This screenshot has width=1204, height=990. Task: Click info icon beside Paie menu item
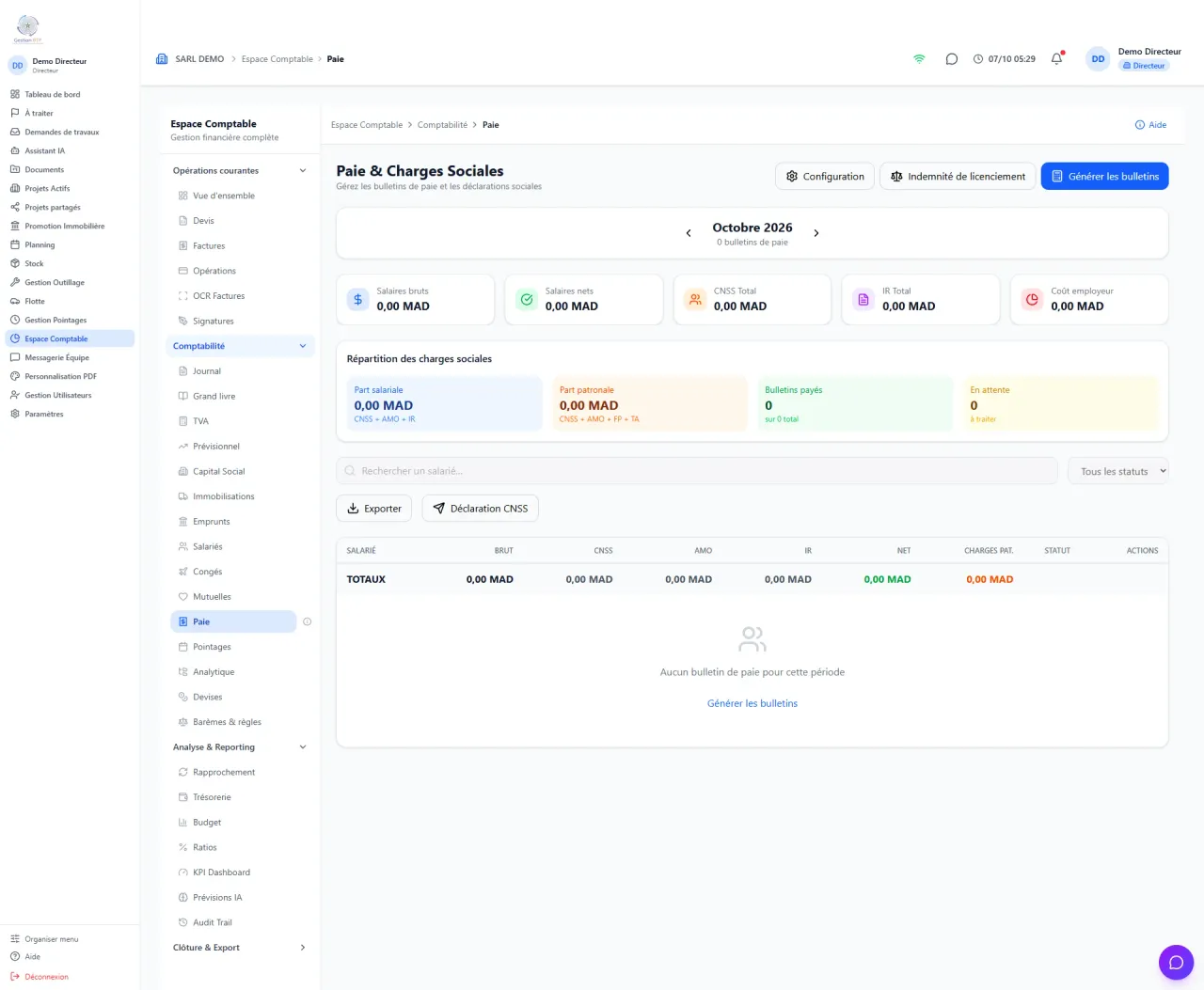point(307,621)
